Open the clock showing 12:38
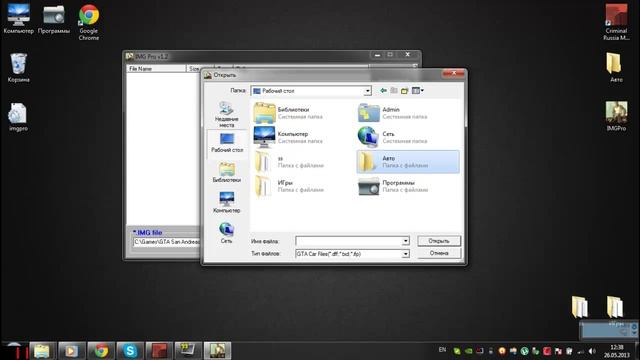Viewport: 640px width, 360px height. click(617, 351)
